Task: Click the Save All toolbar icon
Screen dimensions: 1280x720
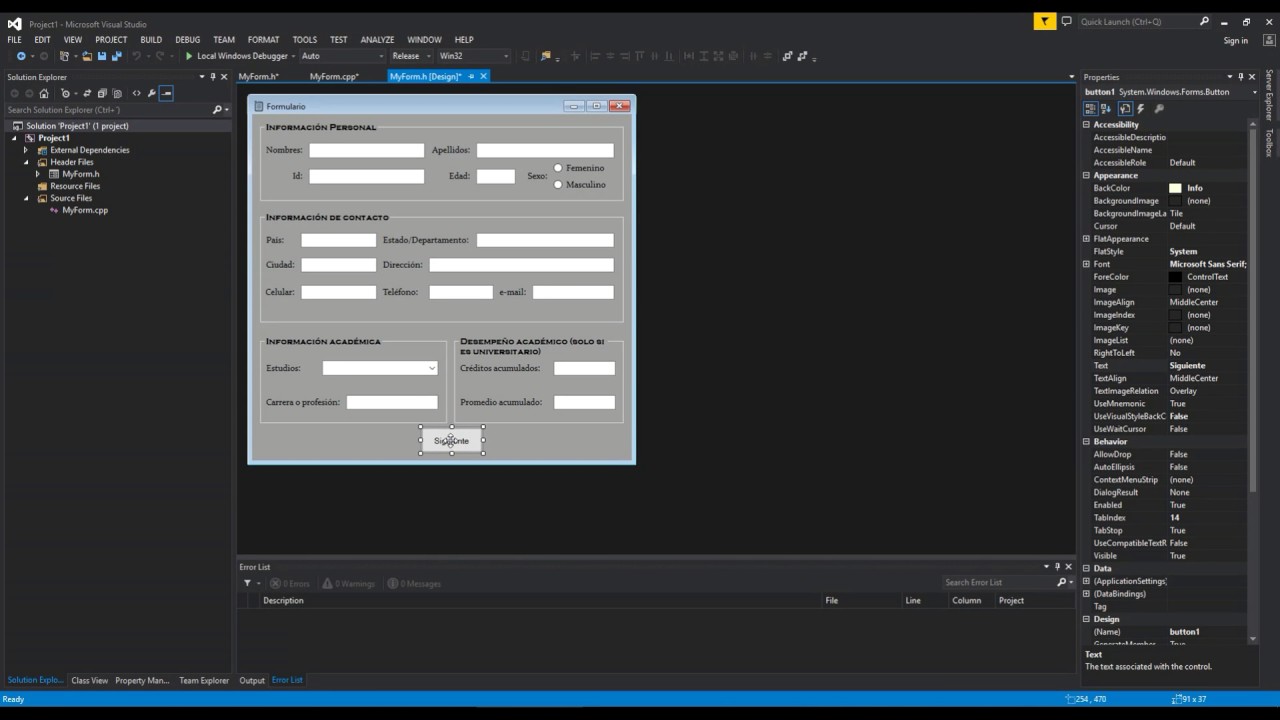Action: [117, 56]
